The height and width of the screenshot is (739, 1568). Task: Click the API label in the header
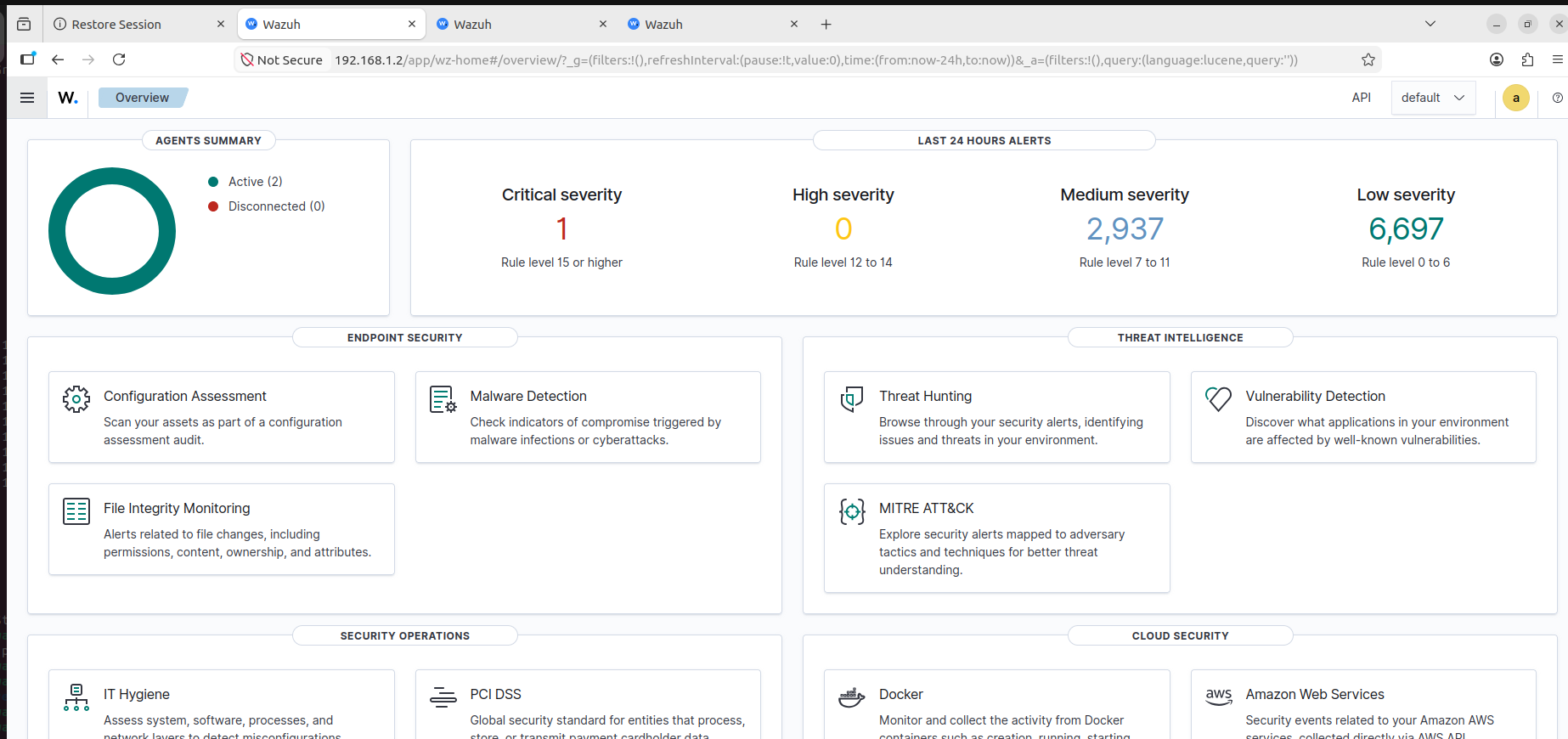pyautogui.click(x=1361, y=98)
